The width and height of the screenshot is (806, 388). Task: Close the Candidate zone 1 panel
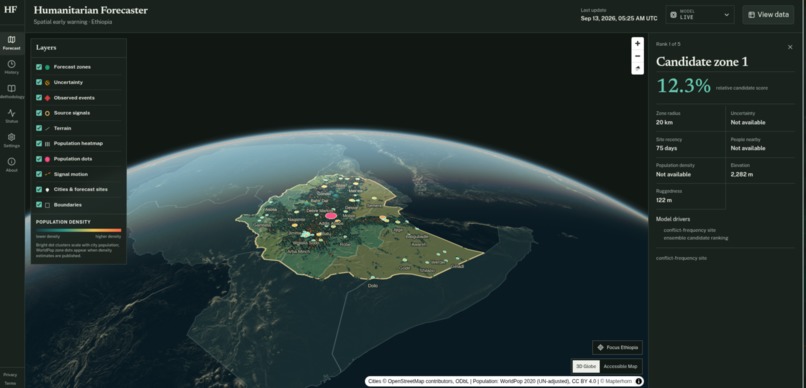coord(790,47)
